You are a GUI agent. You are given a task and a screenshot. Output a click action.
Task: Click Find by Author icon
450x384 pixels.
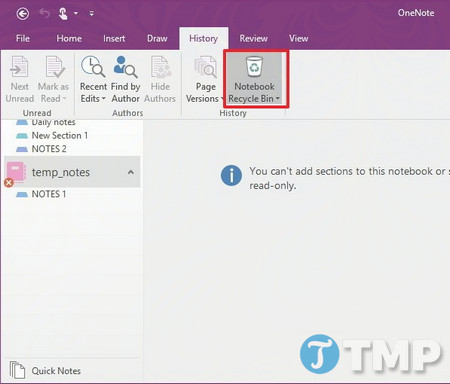125,67
